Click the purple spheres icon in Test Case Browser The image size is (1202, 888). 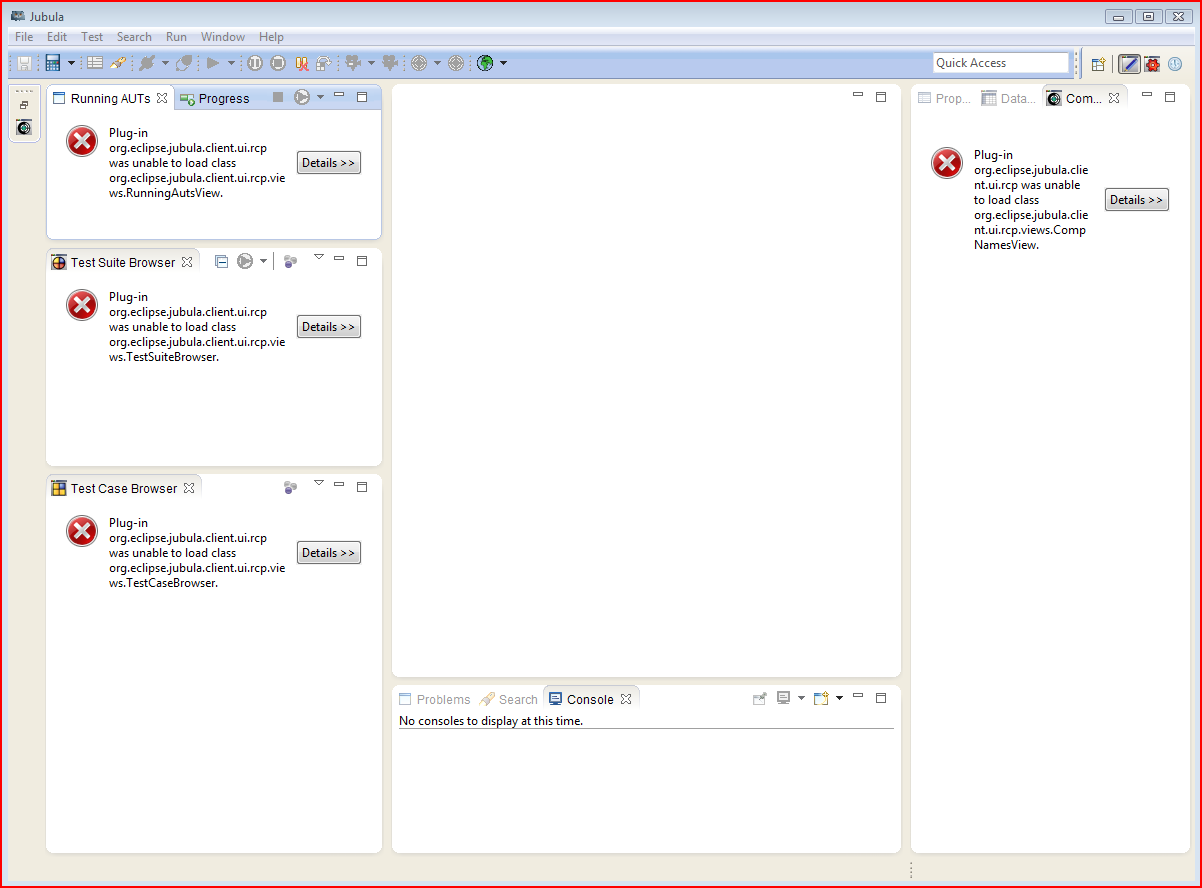coord(290,487)
